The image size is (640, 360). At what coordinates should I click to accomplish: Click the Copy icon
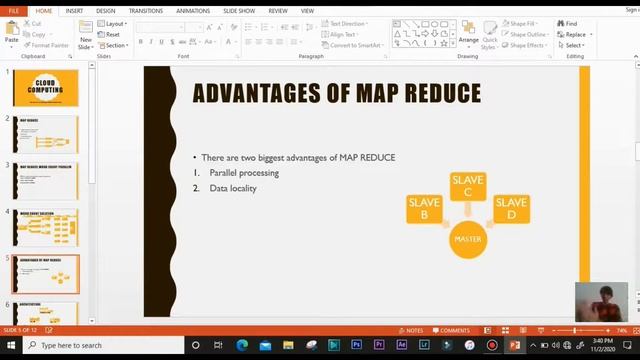pyautogui.click(x=27, y=35)
